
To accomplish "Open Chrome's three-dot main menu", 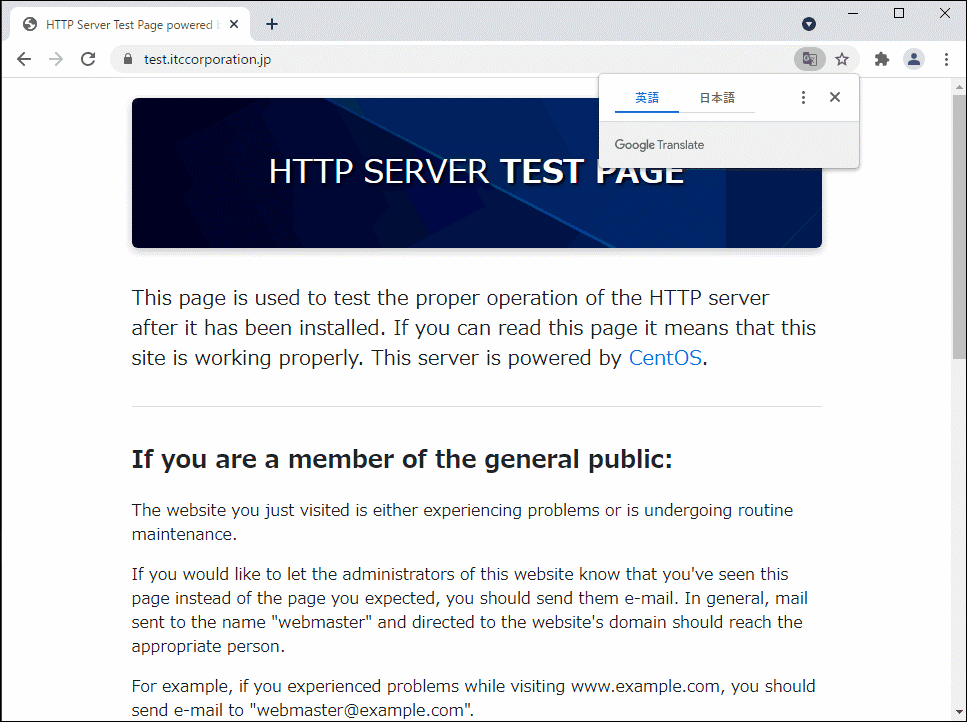I will (x=946, y=59).
